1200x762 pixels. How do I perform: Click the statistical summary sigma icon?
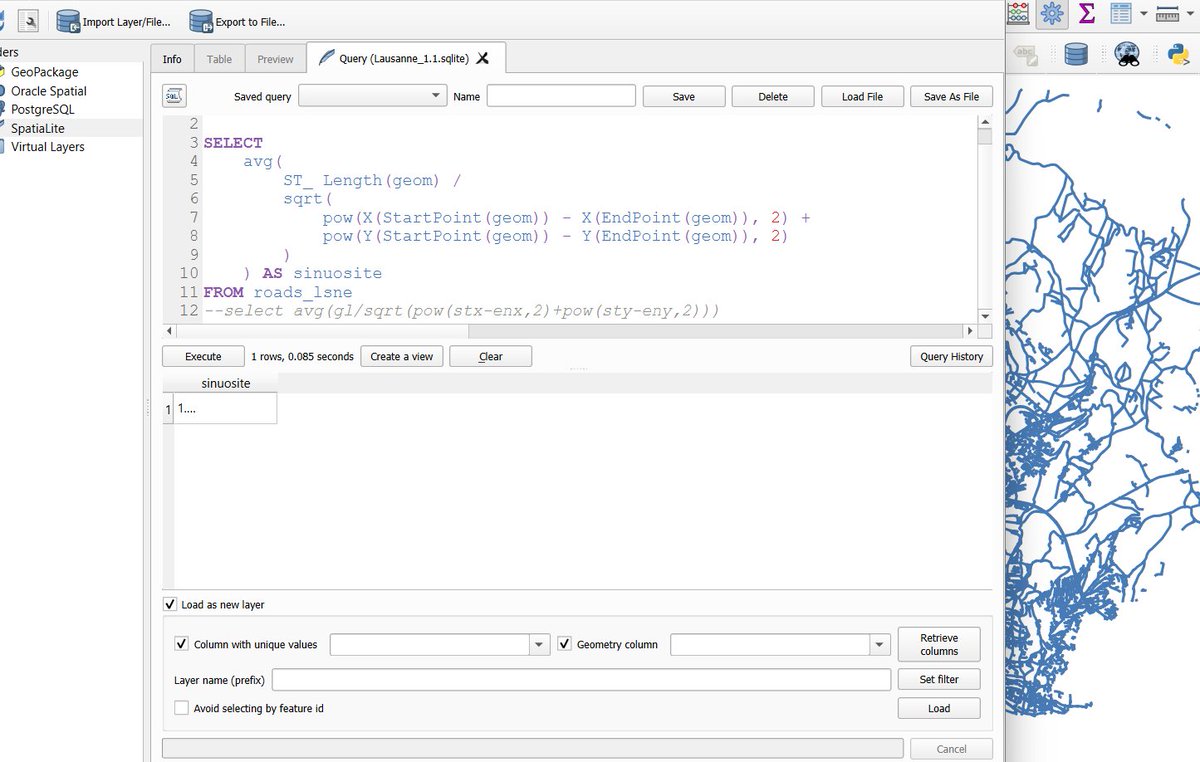(x=1087, y=14)
